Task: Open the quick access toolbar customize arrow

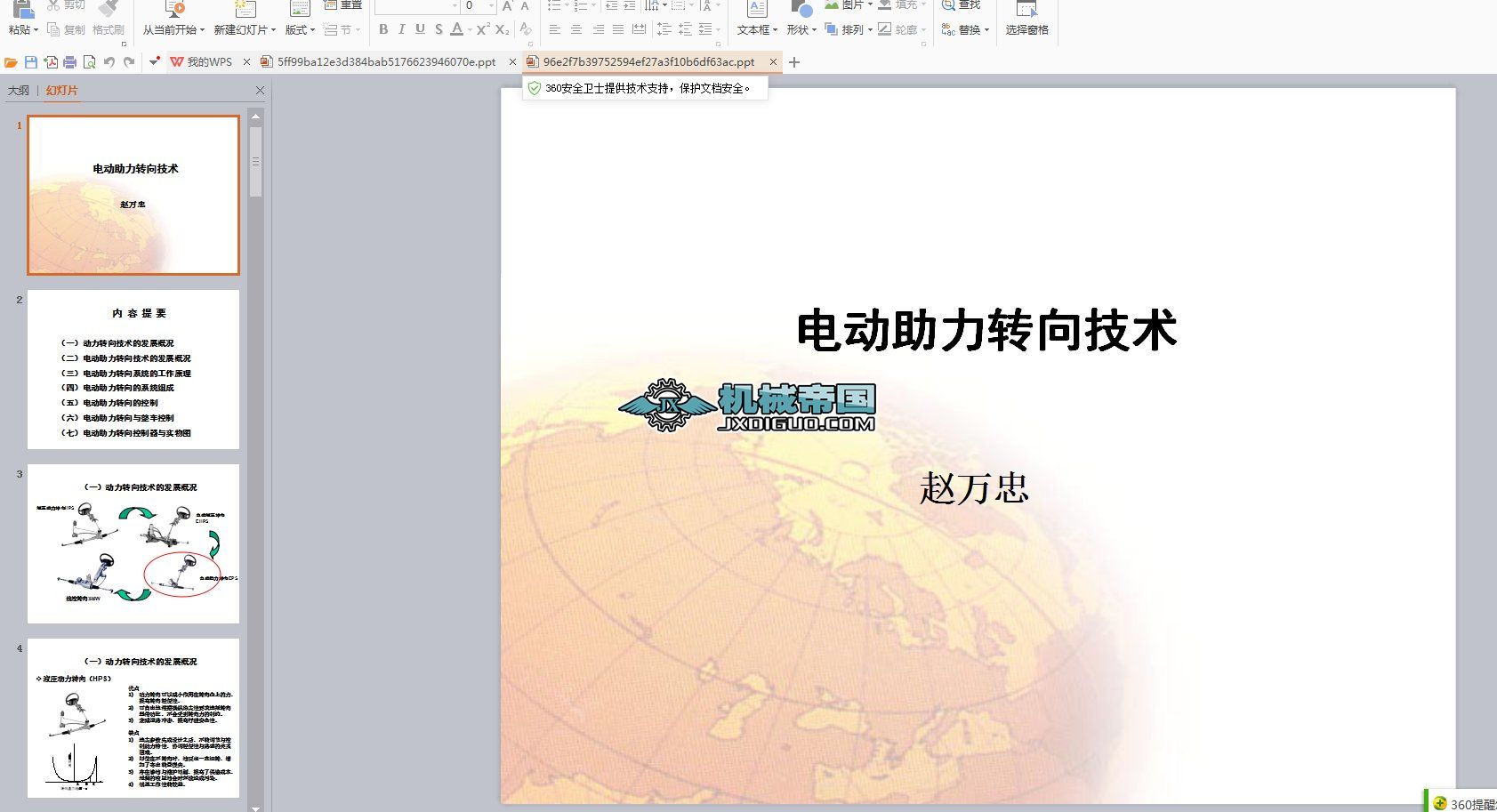Action: click(155, 62)
